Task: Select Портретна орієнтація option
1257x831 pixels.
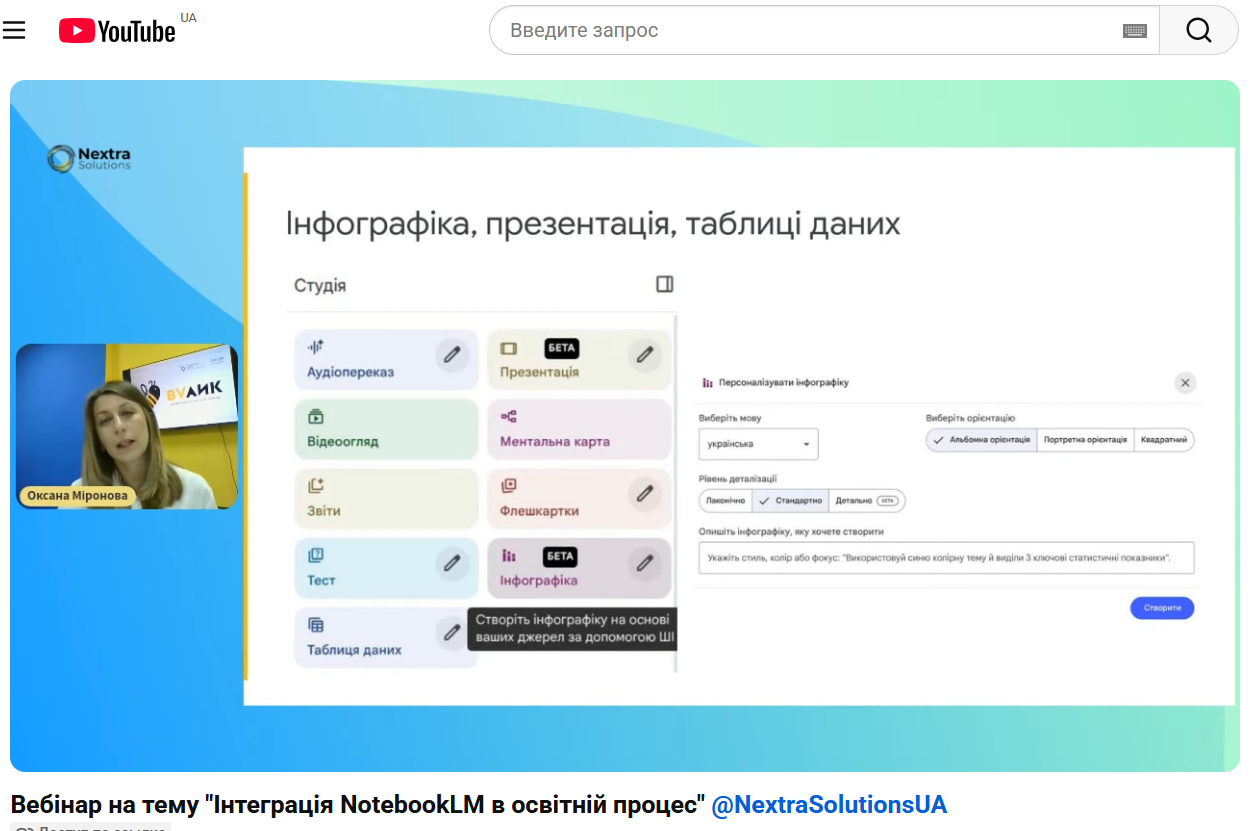Action: tap(1085, 440)
